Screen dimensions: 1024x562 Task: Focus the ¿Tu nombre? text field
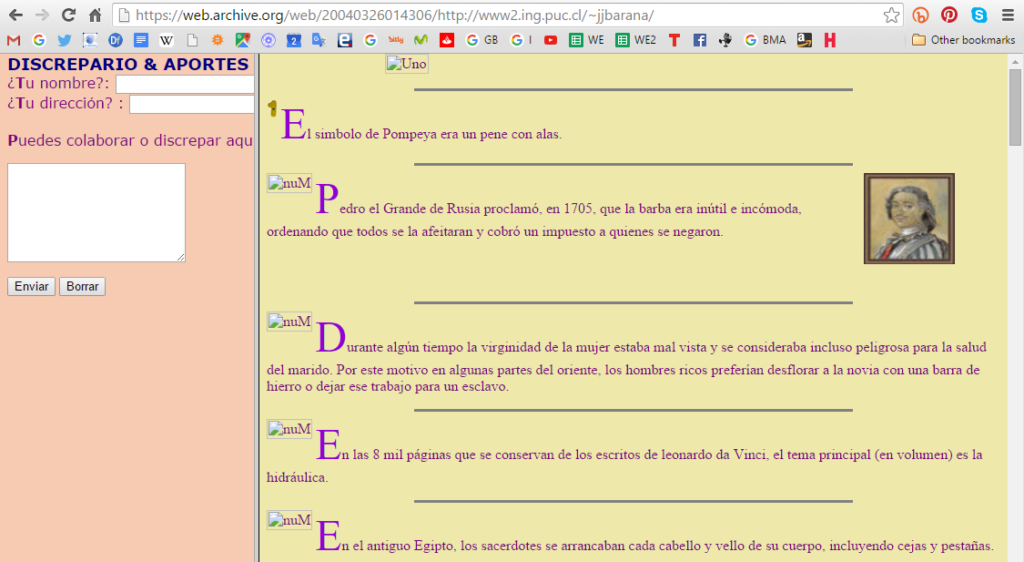[185, 84]
